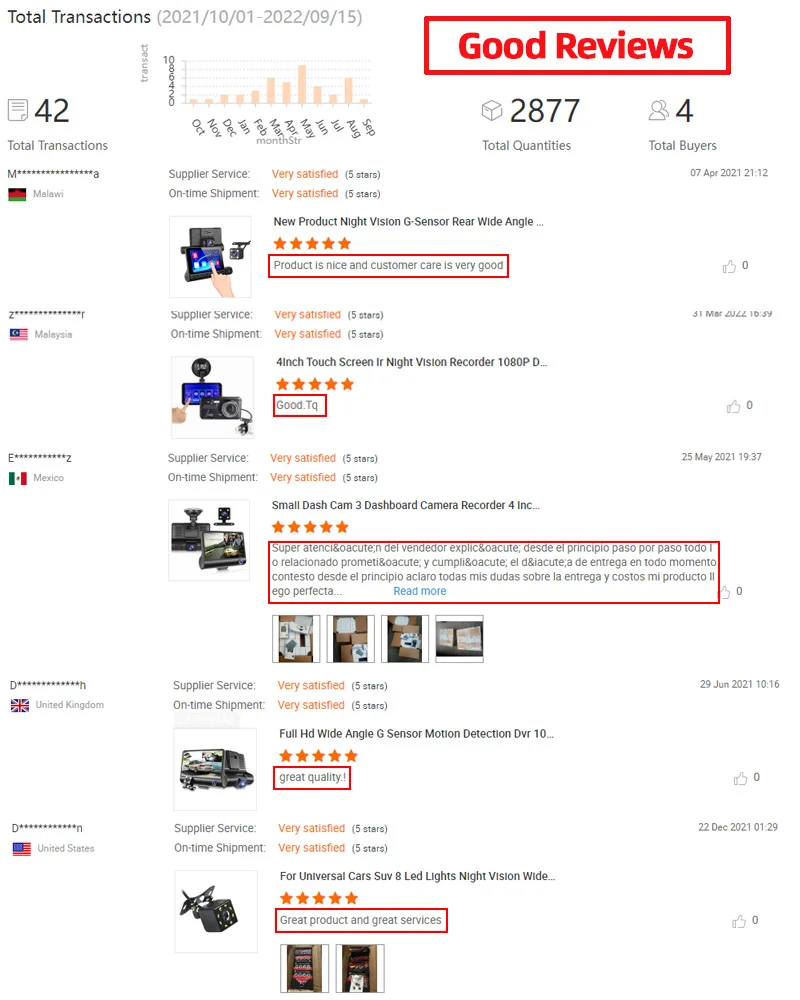Expand Mexico review with Read more
This screenshot has width=800, height=1000.
tap(420, 591)
